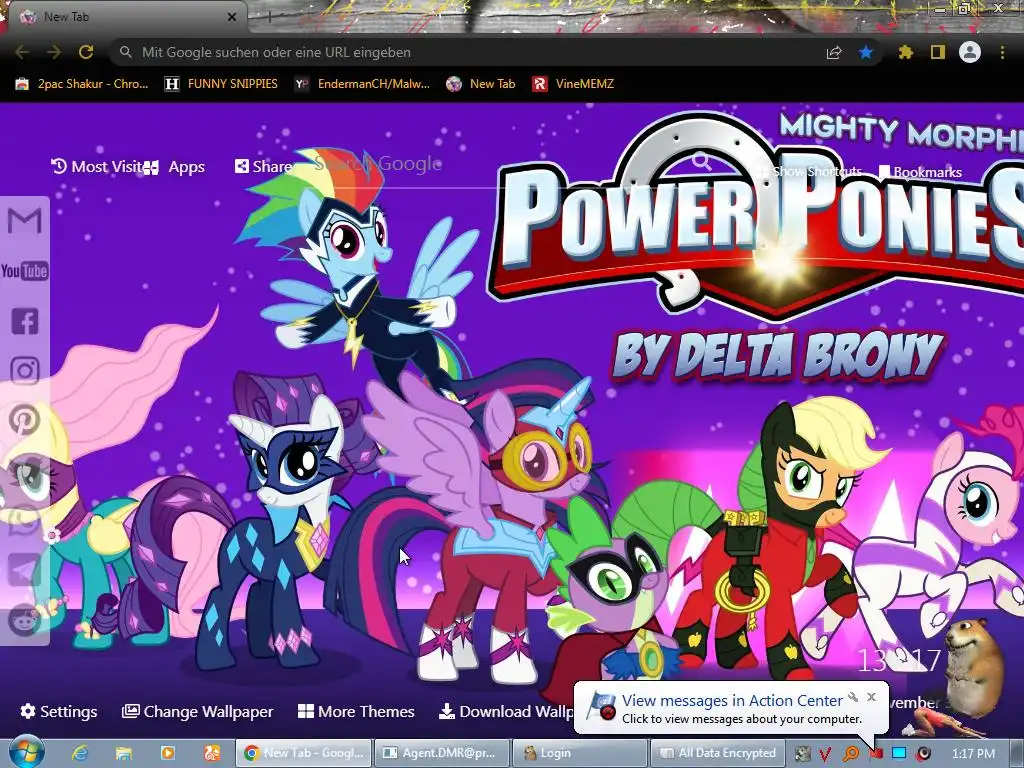The height and width of the screenshot is (768, 1024).
Task: Bookmark this tab with the star icon
Action: coord(866,52)
